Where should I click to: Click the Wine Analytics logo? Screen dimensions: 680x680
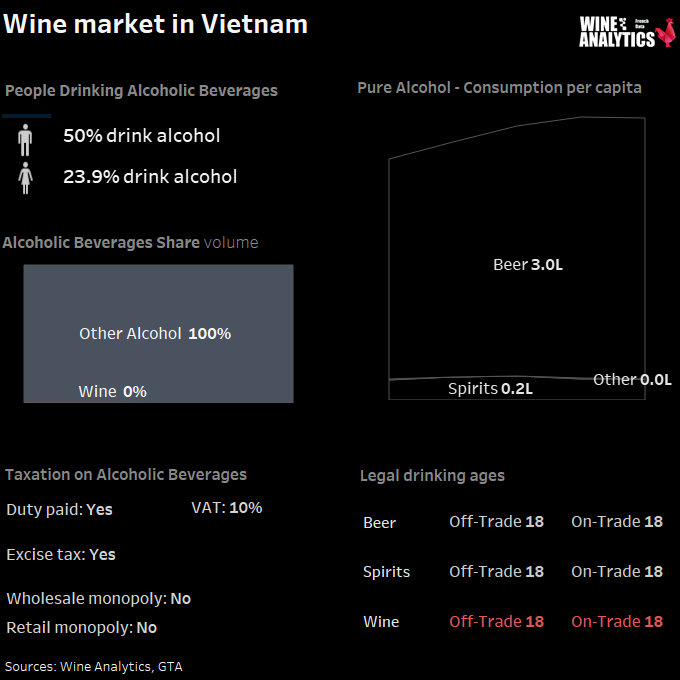[x=627, y=32]
